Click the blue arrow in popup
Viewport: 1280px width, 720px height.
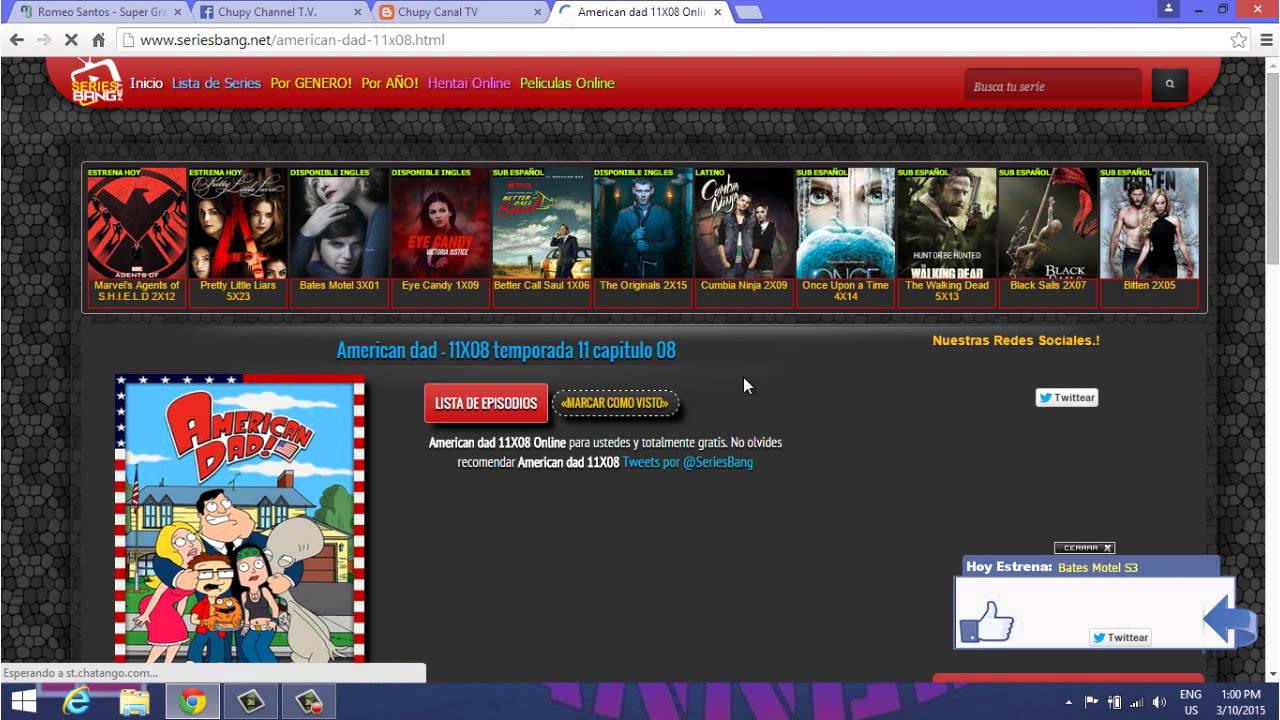(x=1229, y=619)
